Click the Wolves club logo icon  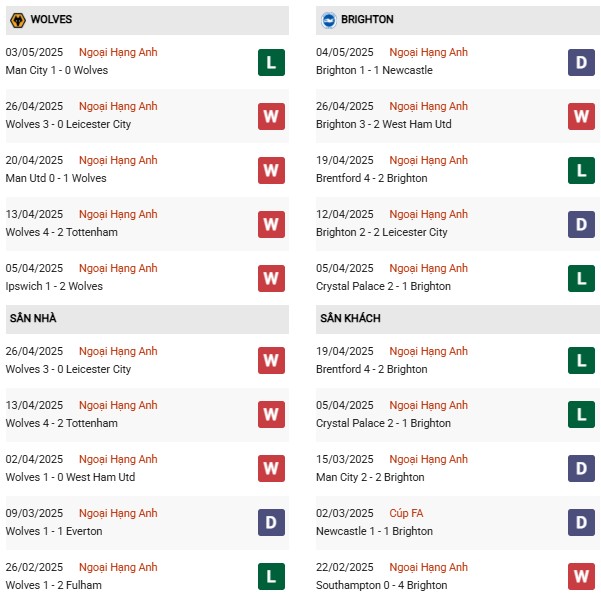[17, 20]
